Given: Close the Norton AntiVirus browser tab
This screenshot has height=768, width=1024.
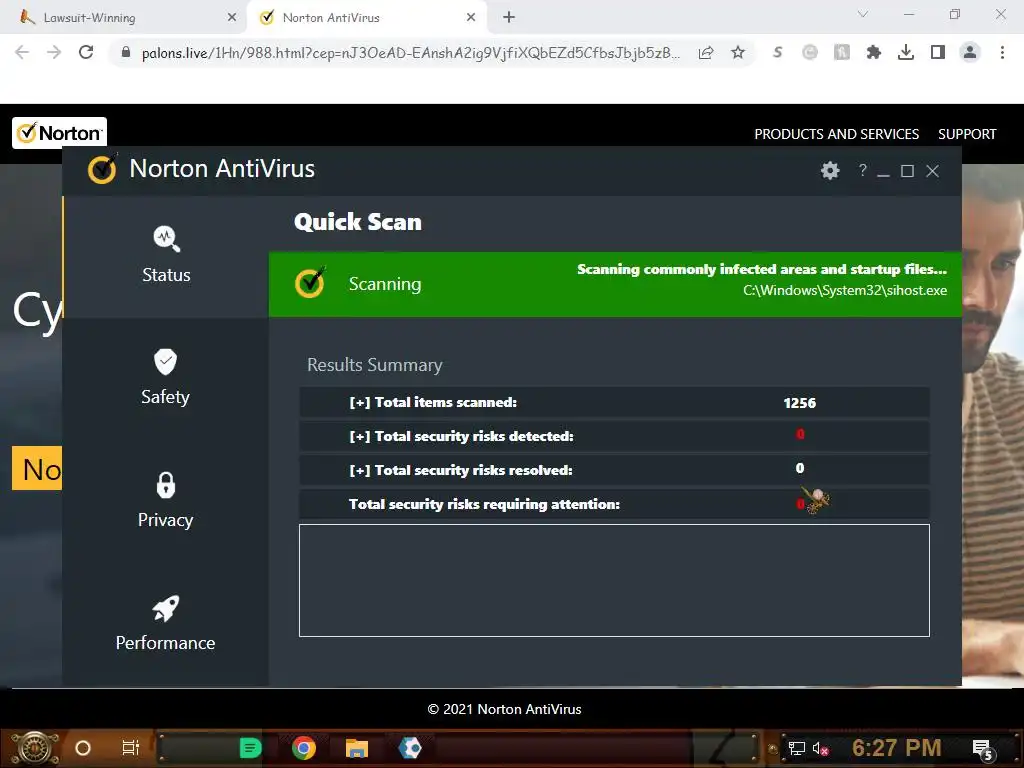Looking at the screenshot, I should coord(471,18).
